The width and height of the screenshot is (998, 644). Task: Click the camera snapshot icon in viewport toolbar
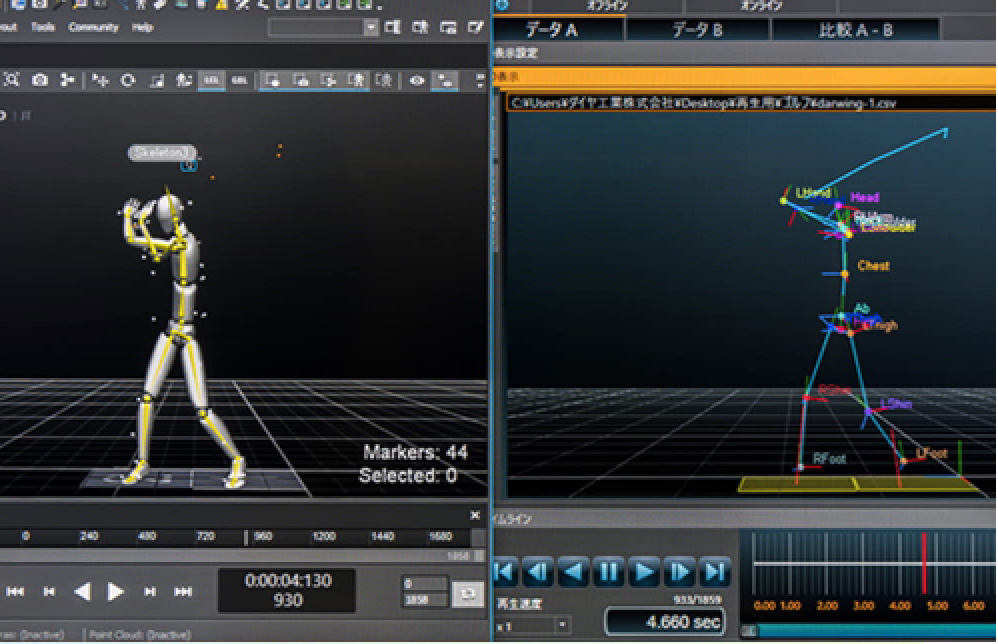(39, 80)
